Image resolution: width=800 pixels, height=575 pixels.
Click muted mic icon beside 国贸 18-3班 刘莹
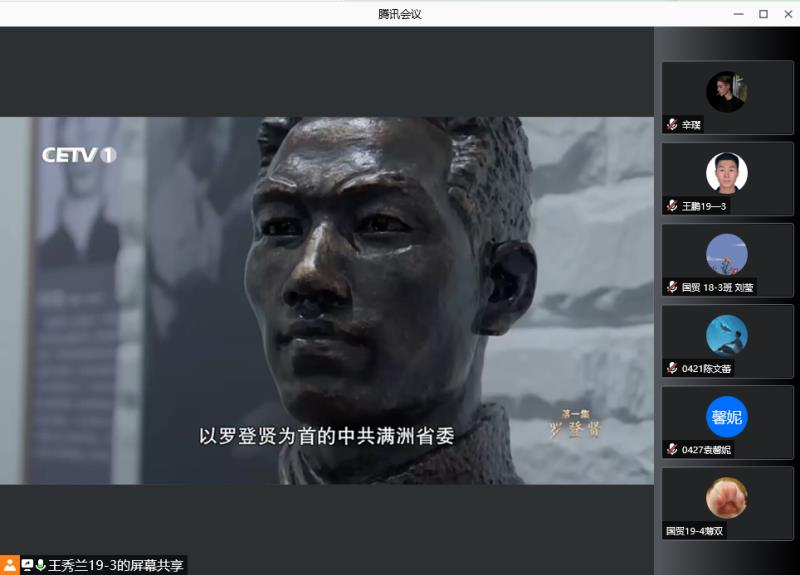[x=672, y=287]
